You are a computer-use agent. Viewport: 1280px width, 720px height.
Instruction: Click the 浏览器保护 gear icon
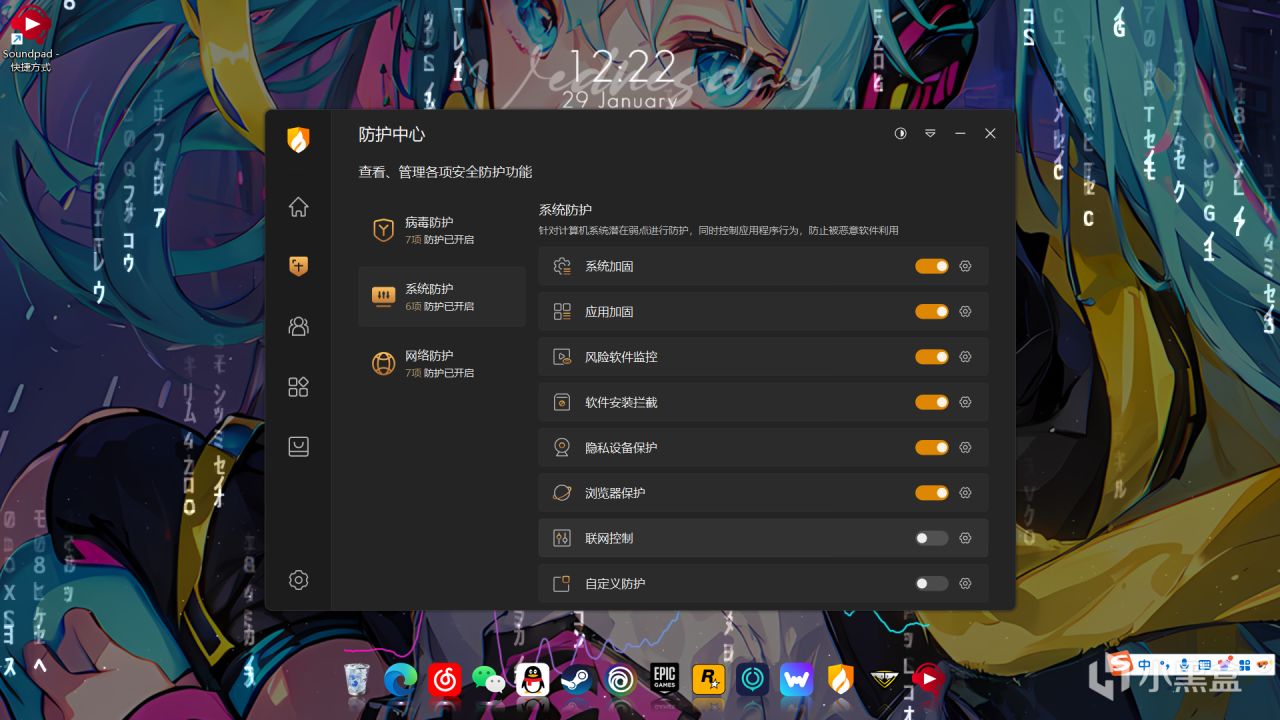click(x=965, y=492)
